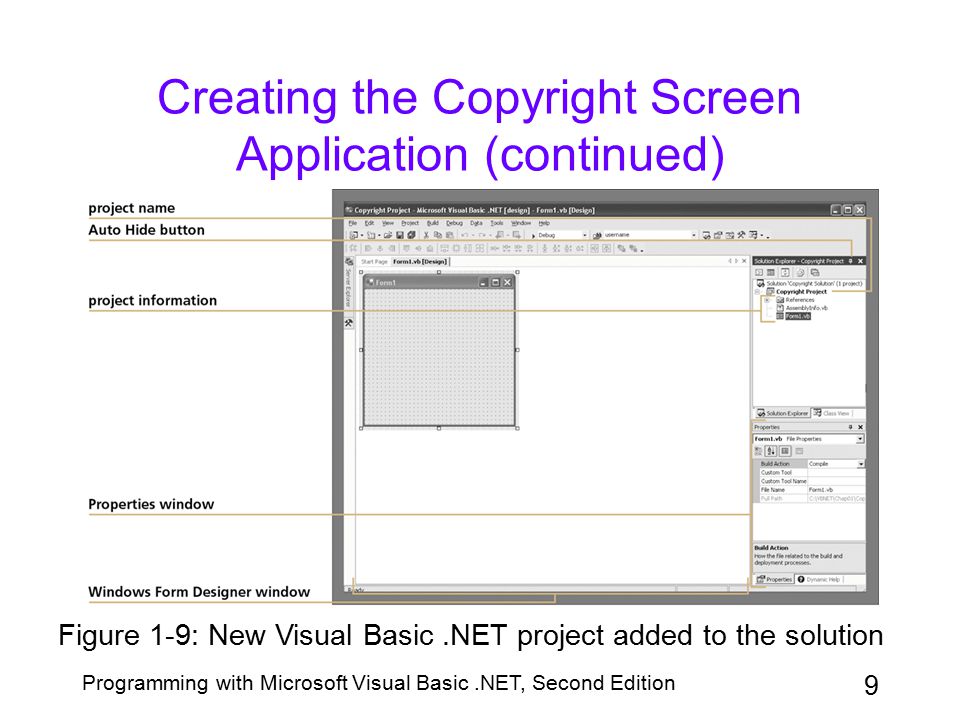Open the Project menu

tap(410, 223)
